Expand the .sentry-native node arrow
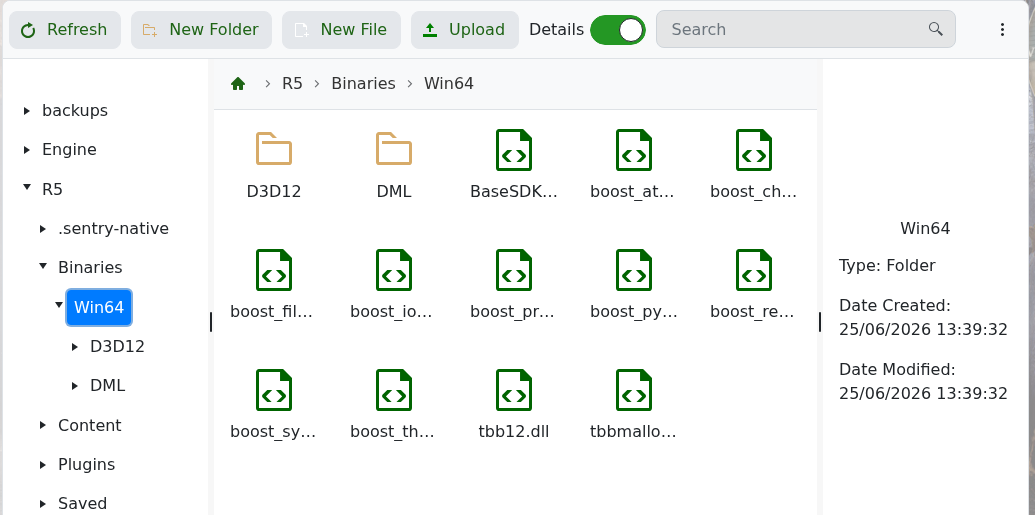 click(43, 228)
